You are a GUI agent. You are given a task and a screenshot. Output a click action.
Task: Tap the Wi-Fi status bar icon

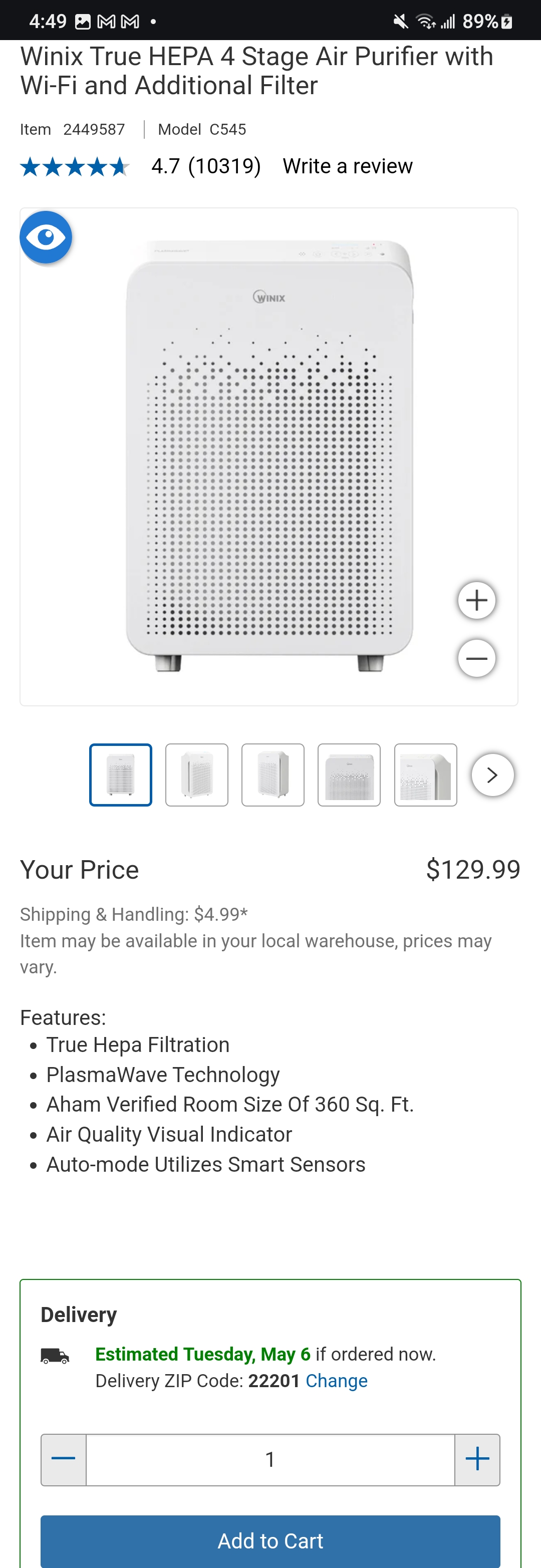425,22
